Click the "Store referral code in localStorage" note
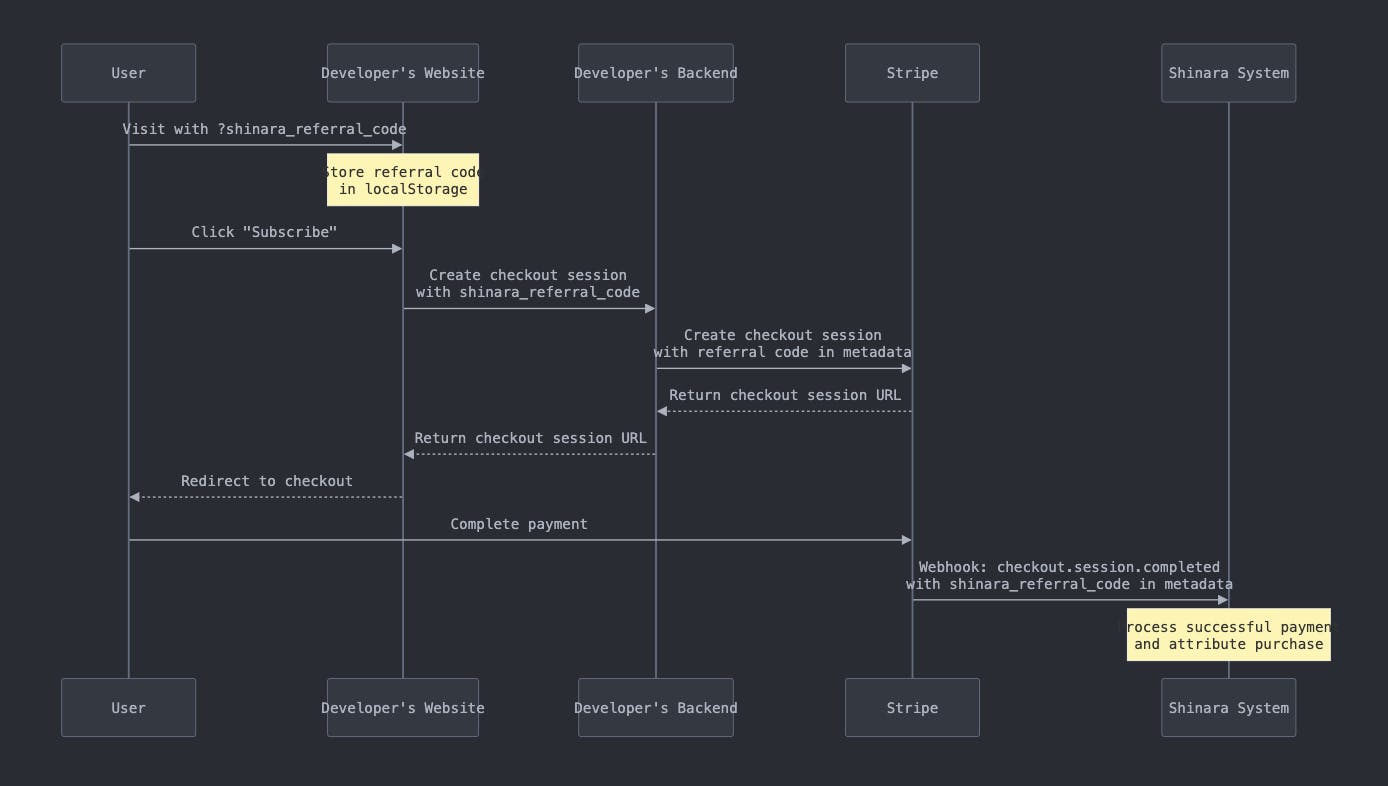This screenshot has height=786, width=1388. (x=403, y=180)
